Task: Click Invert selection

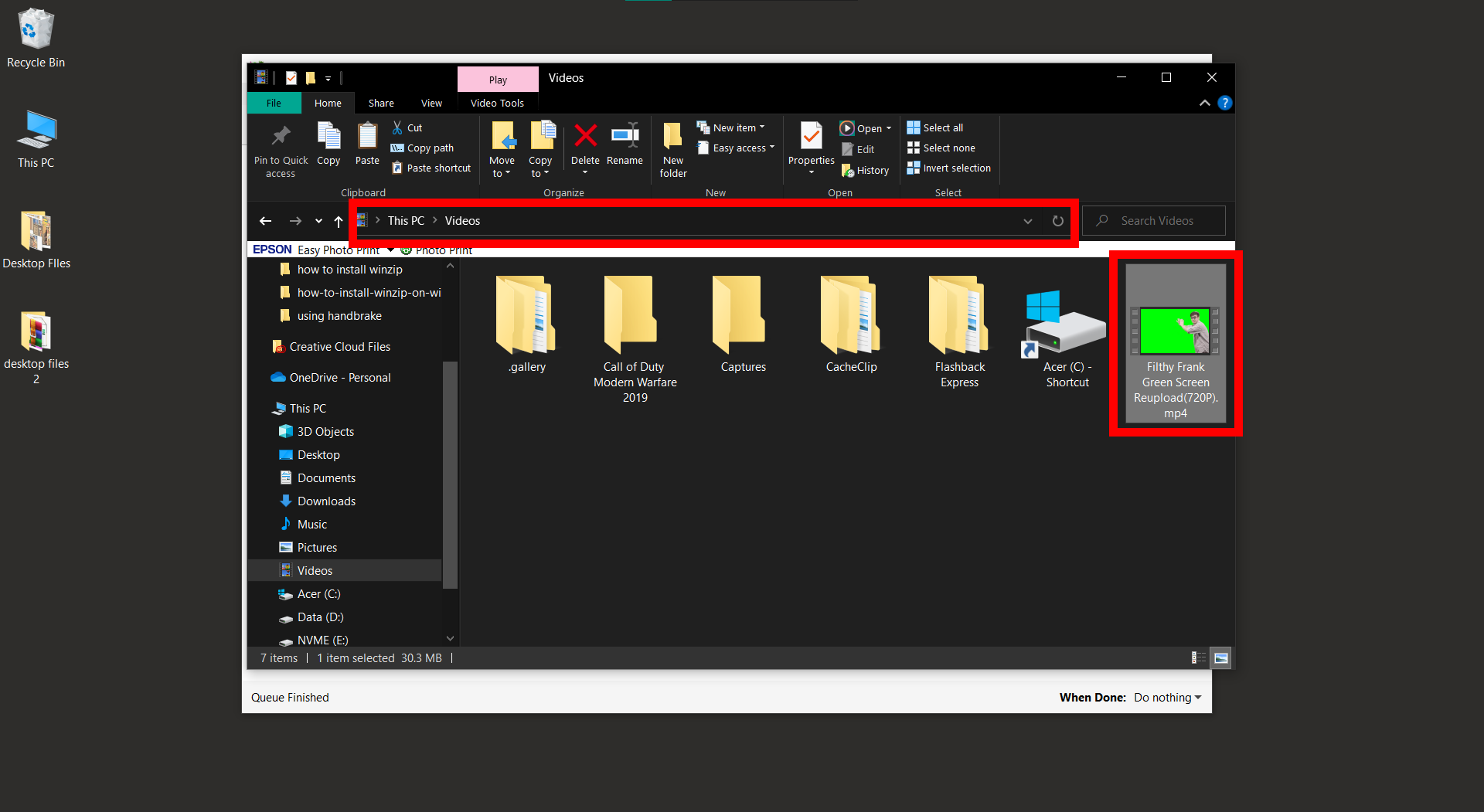Action: click(948, 168)
